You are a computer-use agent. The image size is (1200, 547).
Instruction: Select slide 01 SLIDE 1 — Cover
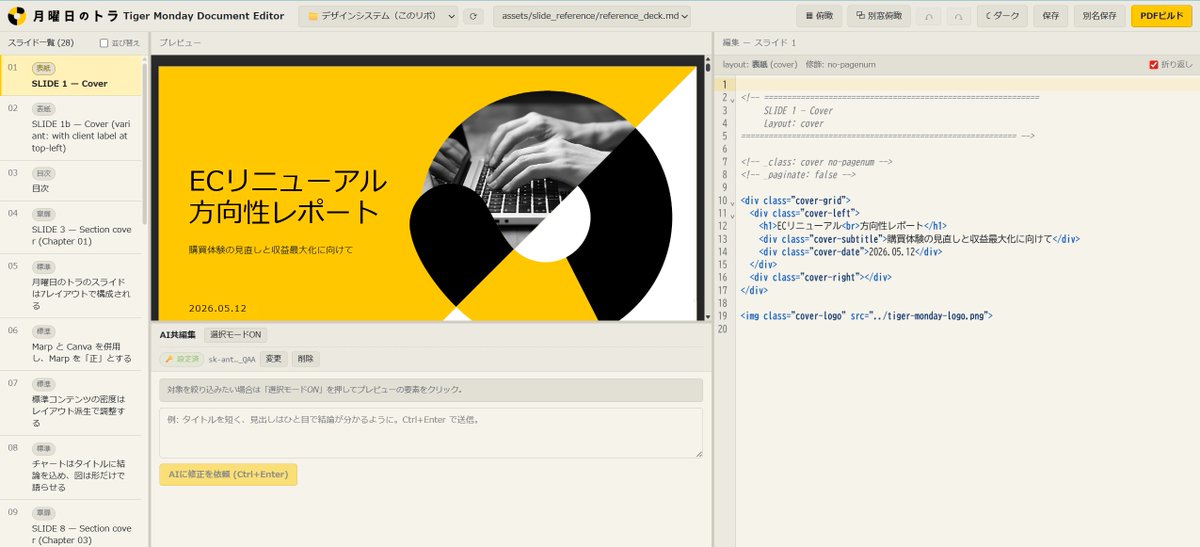(71, 76)
